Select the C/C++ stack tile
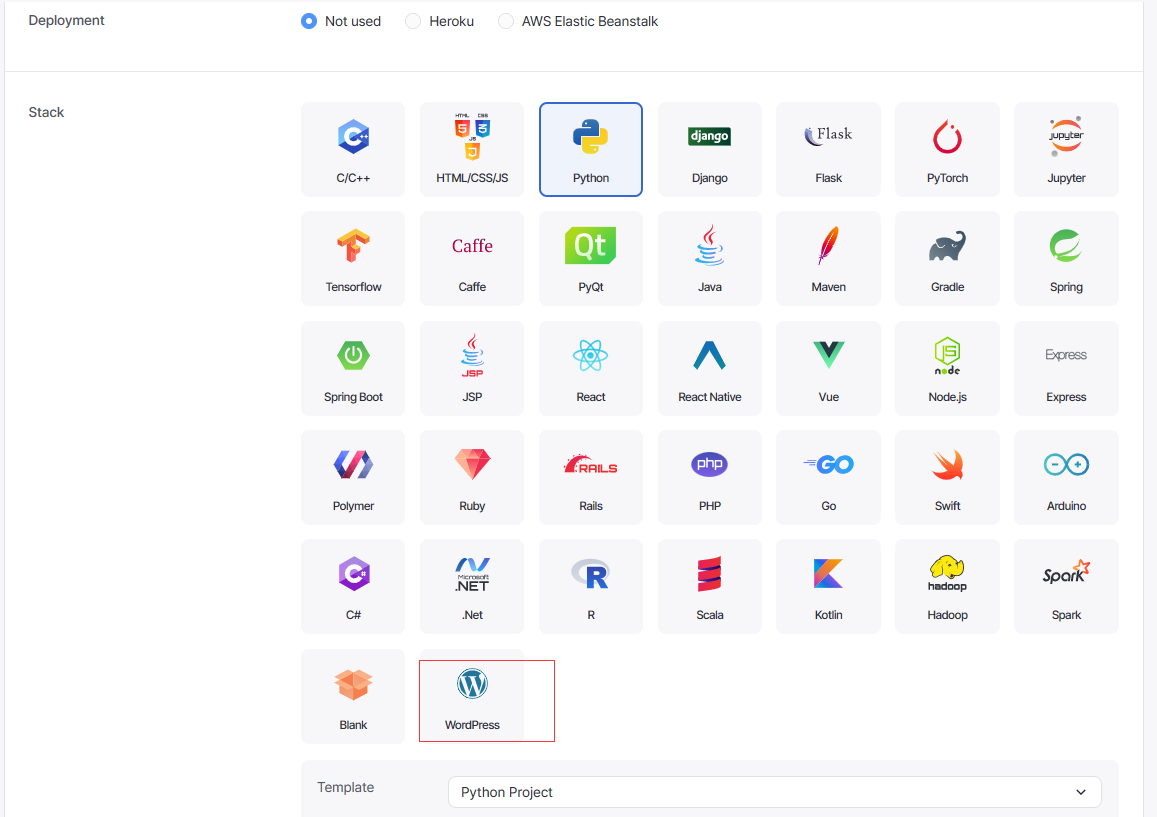Image resolution: width=1157 pixels, height=817 pixels. coord(353,149)
